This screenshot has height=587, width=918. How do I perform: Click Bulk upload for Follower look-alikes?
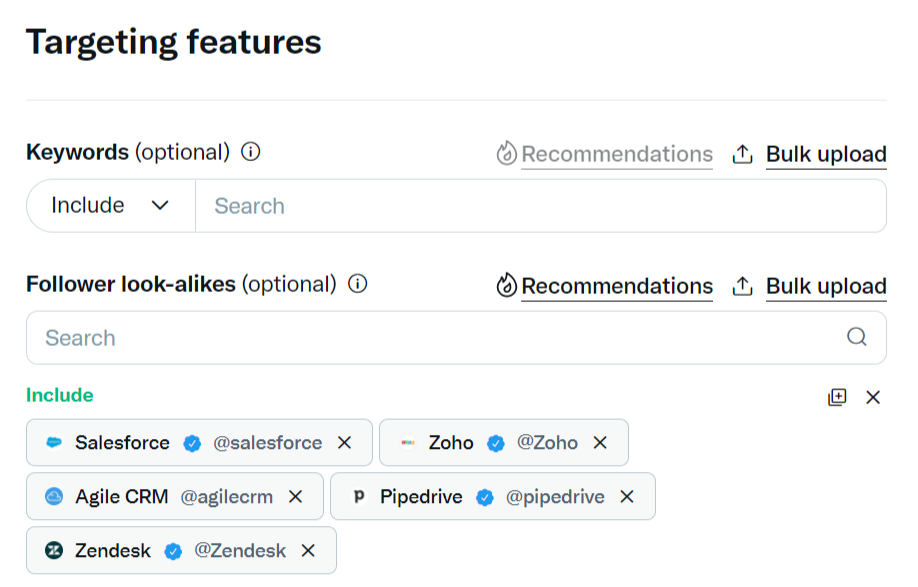click(810, 286)
